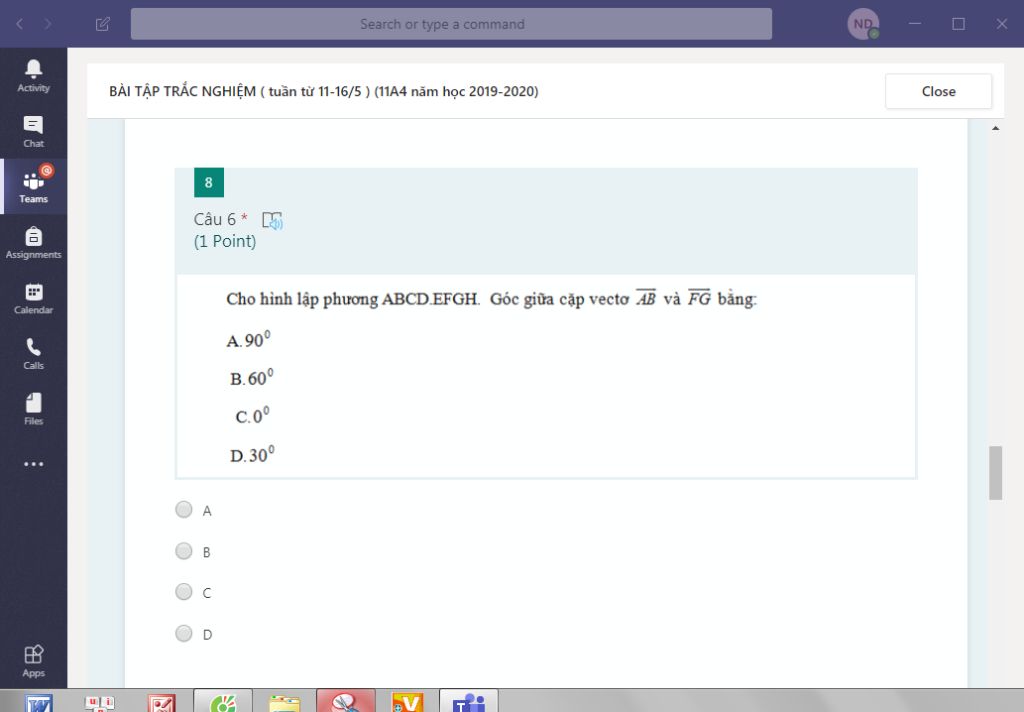Click the vertical scrollbar thumb
This screenshot has height=712, width=1024.
point(995,473)
